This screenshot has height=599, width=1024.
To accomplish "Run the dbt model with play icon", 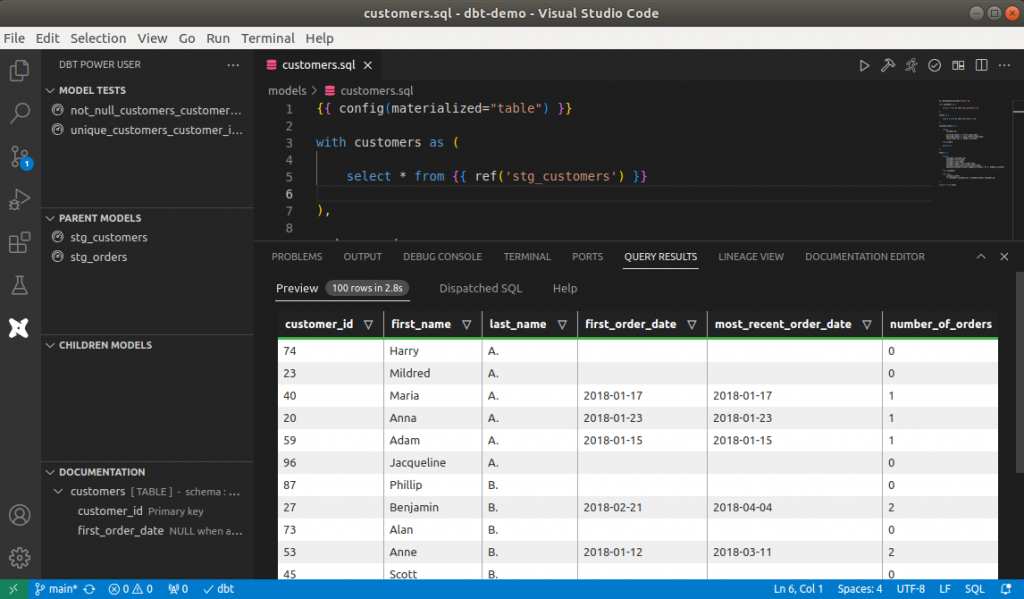I will coord(864,65).
